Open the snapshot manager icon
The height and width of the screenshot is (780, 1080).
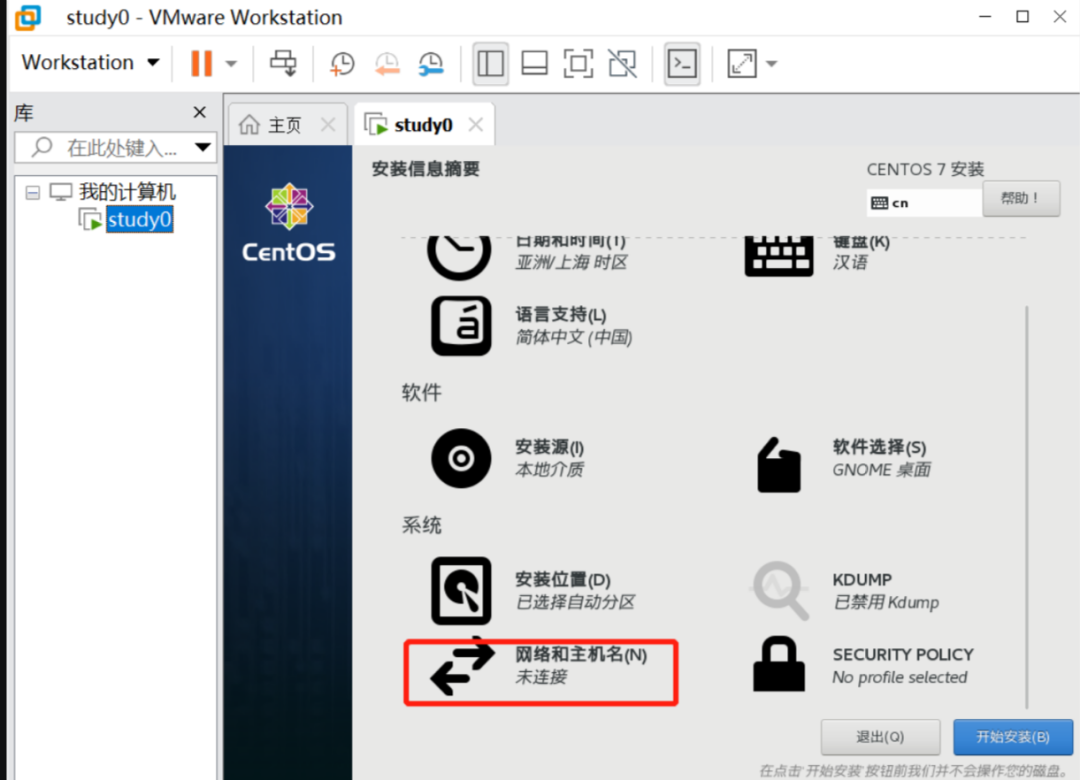click(x=431, y=63)
